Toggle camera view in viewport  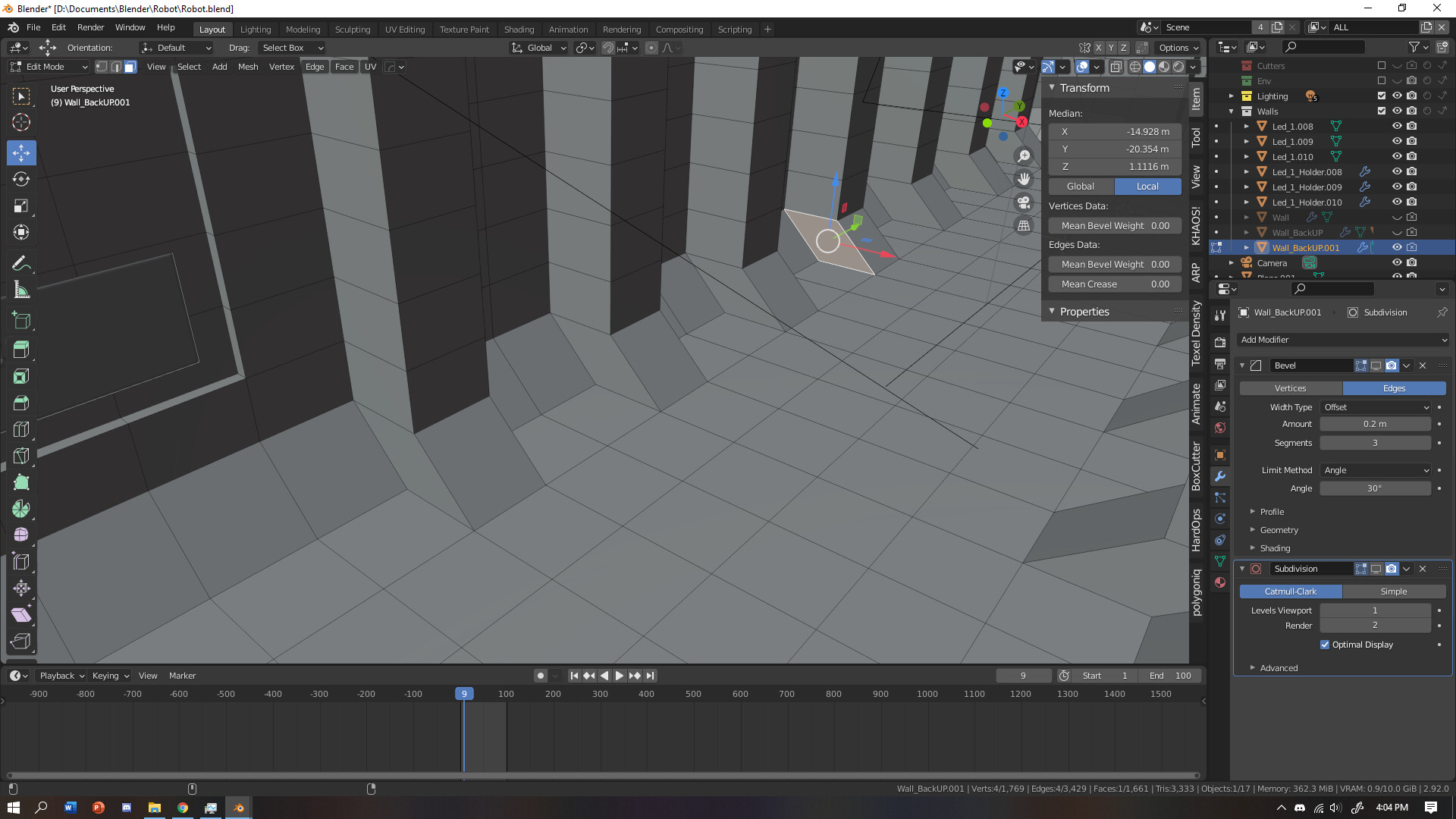point(1024,202)
